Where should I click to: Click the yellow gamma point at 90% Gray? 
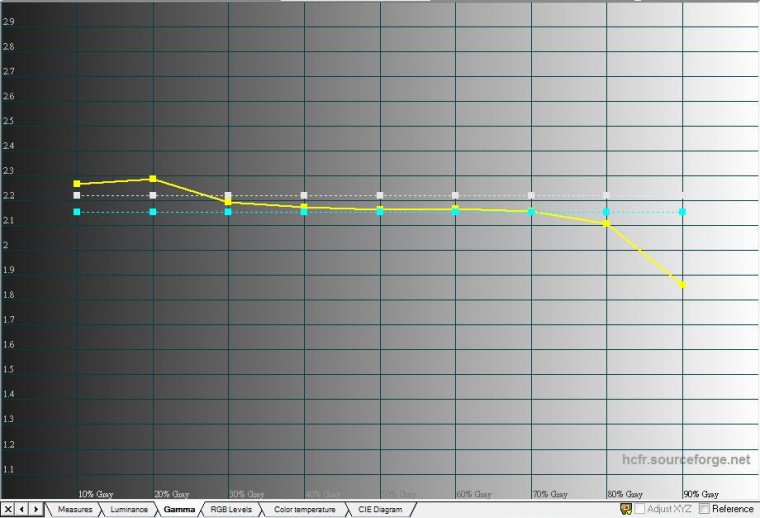pos(682,285)
